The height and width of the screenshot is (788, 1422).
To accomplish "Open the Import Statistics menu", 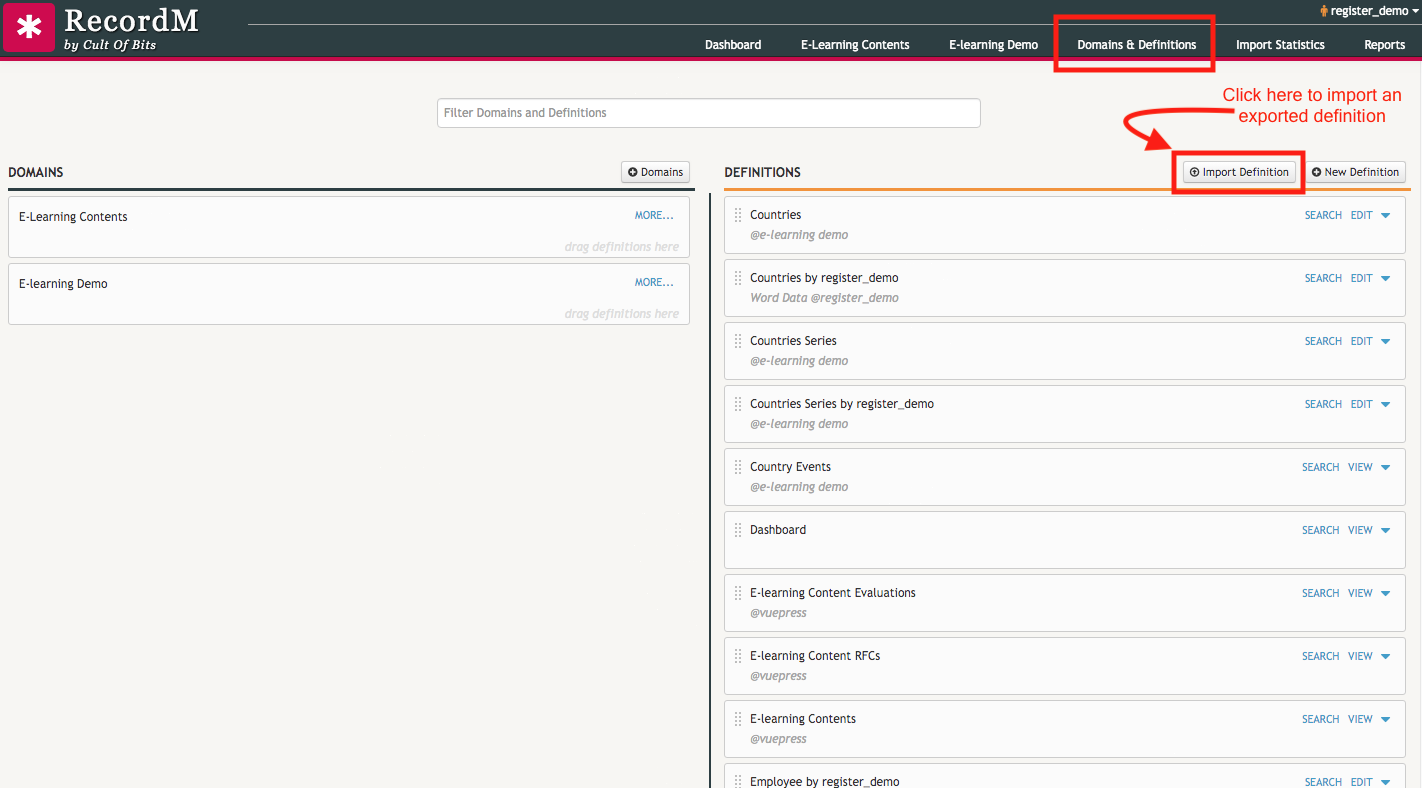I will [1280, 45].
